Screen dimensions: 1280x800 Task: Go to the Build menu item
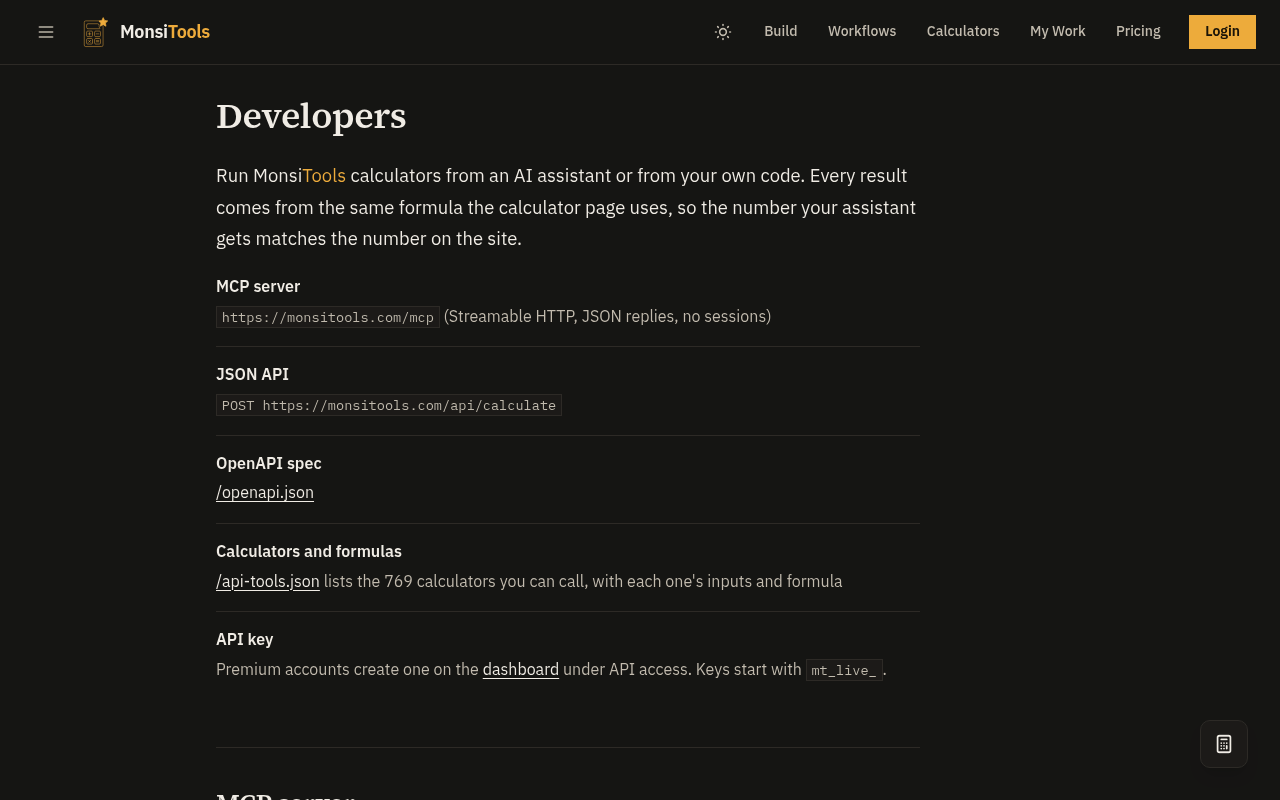(x=781, y=31)
